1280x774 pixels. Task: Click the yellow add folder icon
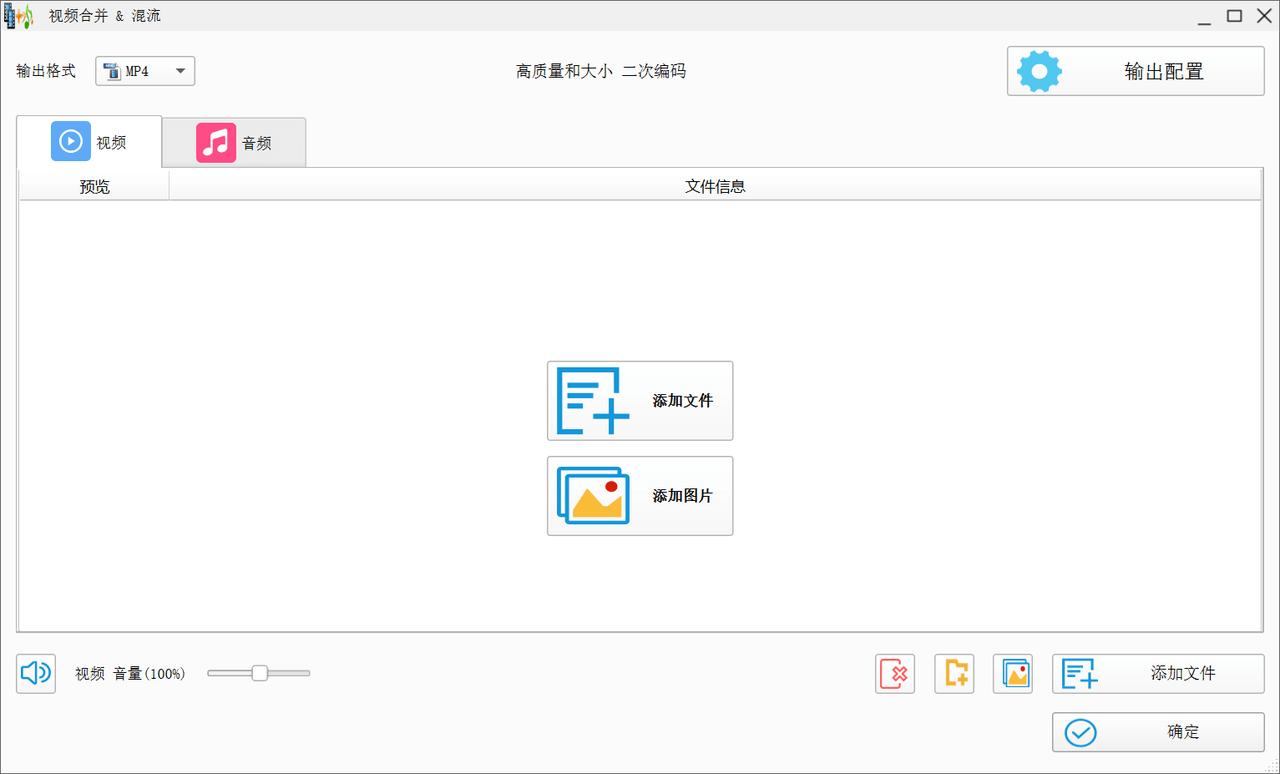point(954,674)
